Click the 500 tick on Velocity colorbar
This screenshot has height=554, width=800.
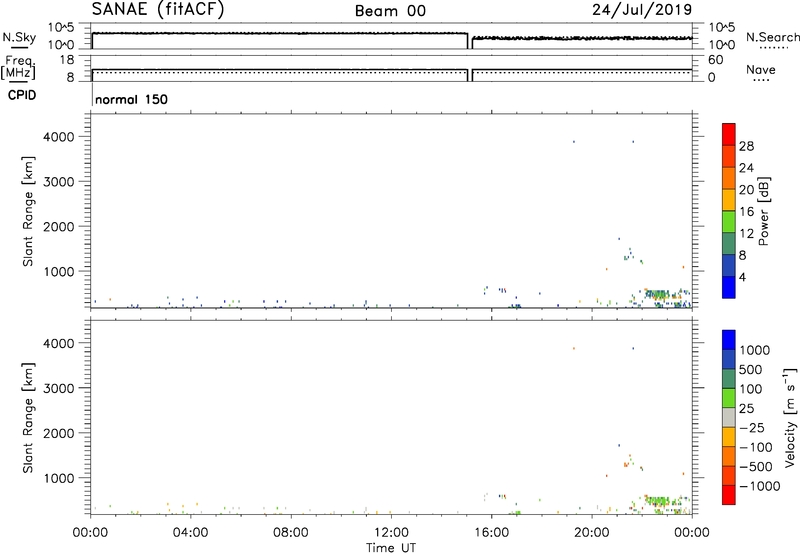pos(751,369)
